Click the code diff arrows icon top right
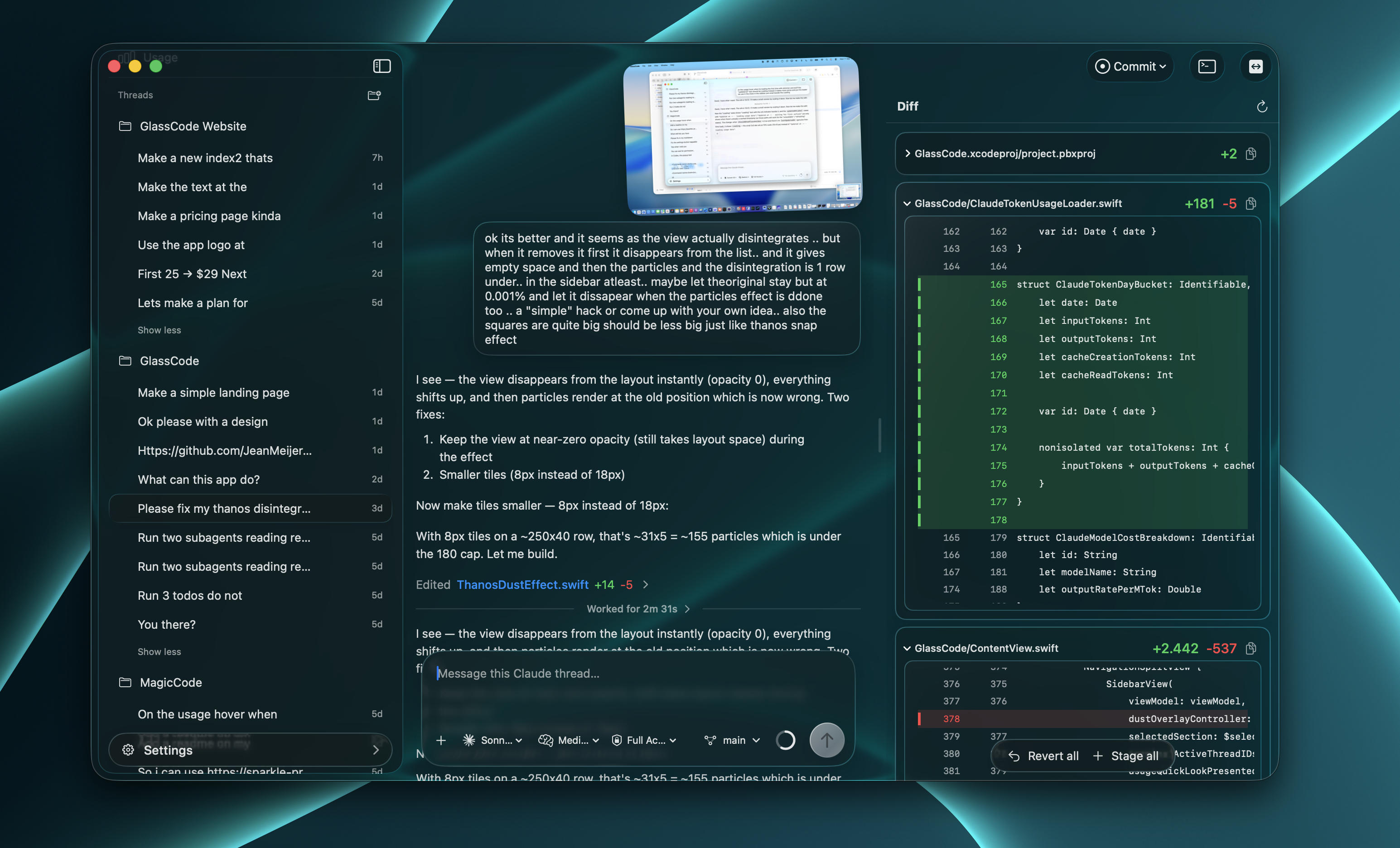This screenshot has width=1400, height=848. [1255, 66]
